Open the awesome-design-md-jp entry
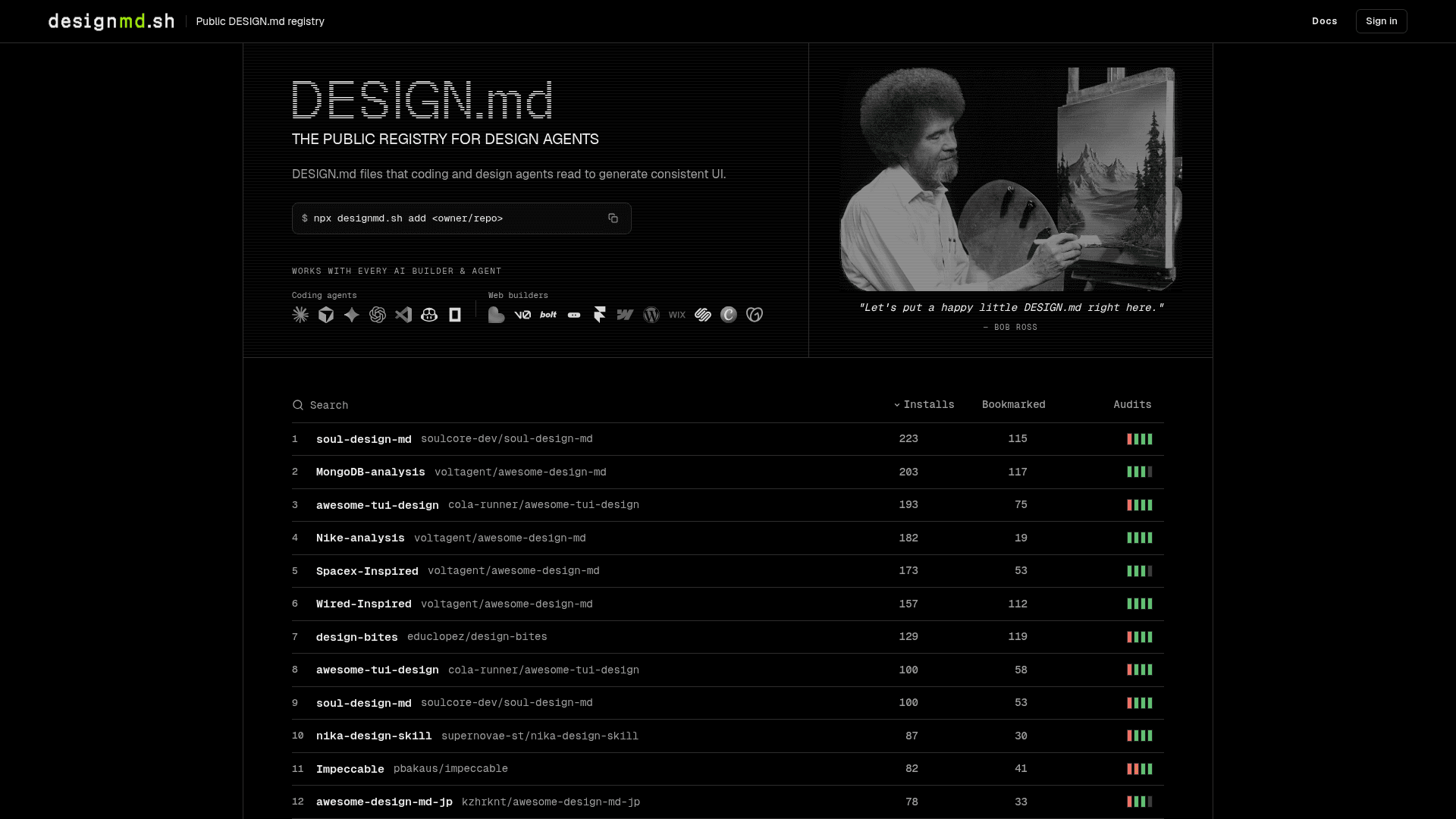 728,802
